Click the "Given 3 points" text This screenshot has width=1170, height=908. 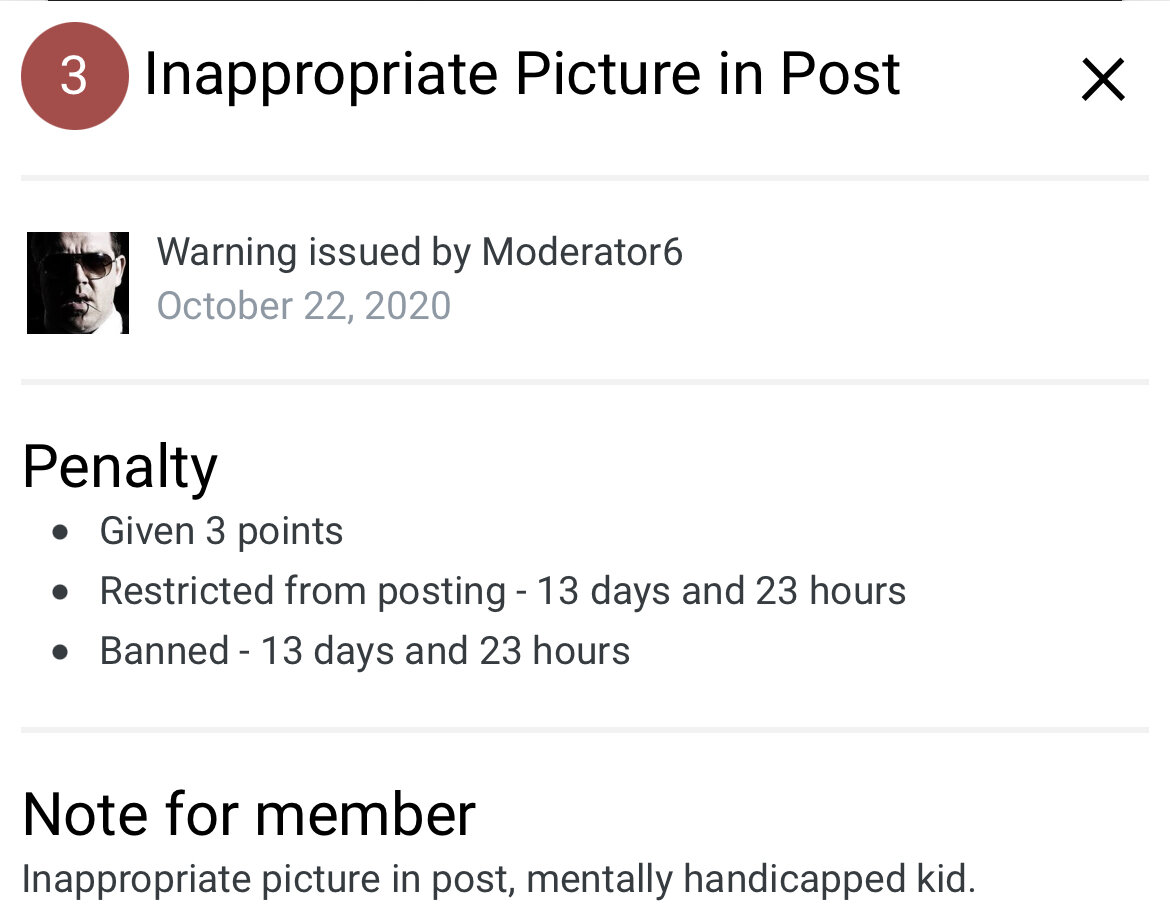coord(221,531)
